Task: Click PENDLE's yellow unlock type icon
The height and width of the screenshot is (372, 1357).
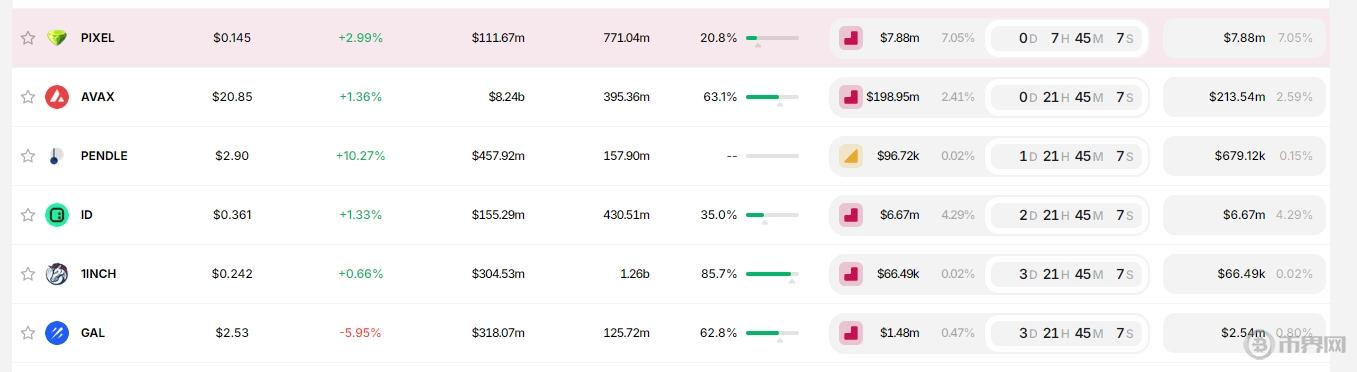Action: (851, 156)
